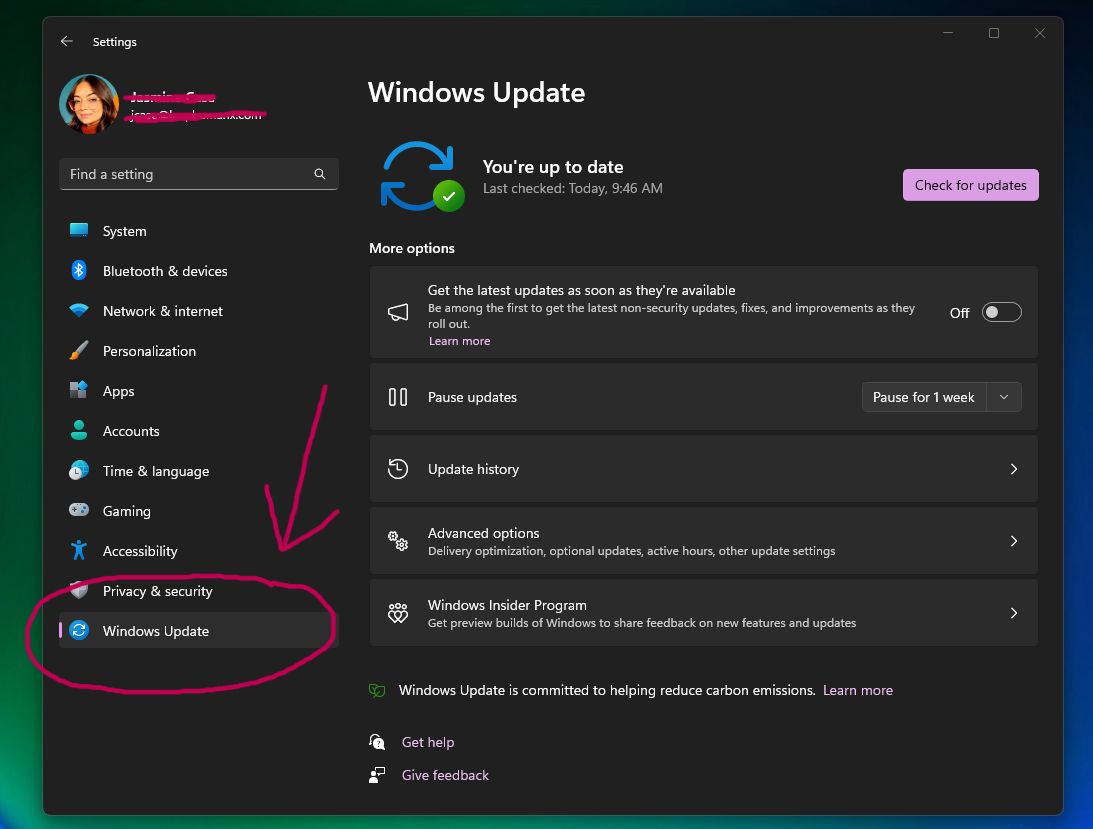1093x829 pixels.
Task: Select Personalization in the sidebar
Action: [x=149, y=351]
